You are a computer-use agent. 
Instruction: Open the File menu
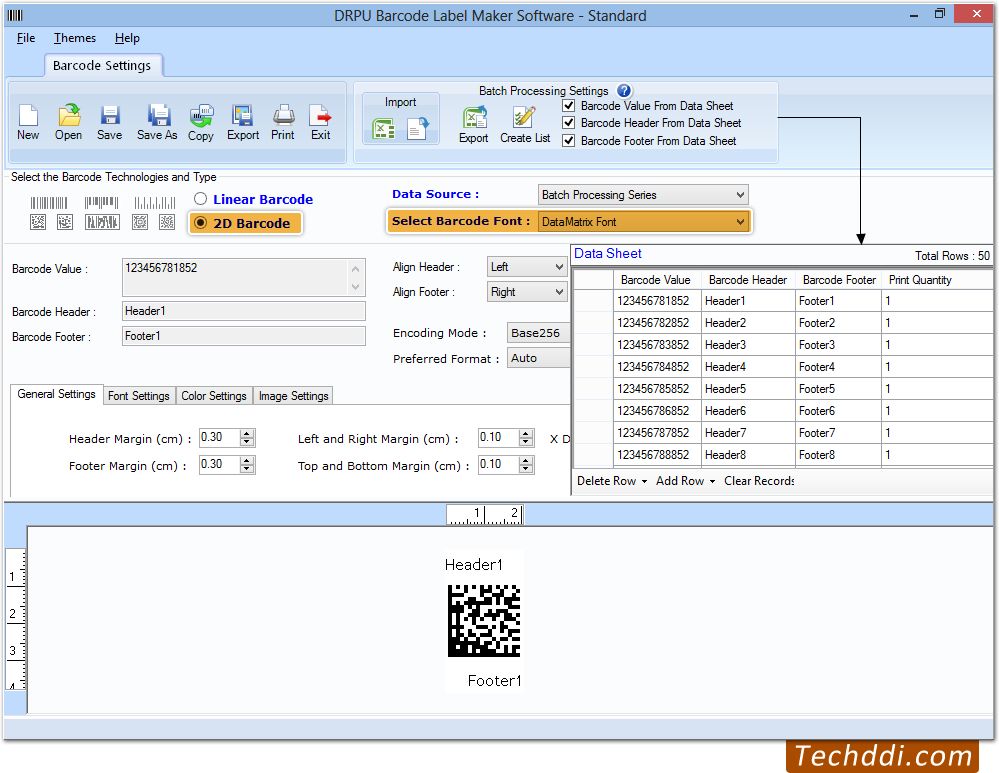26,38
